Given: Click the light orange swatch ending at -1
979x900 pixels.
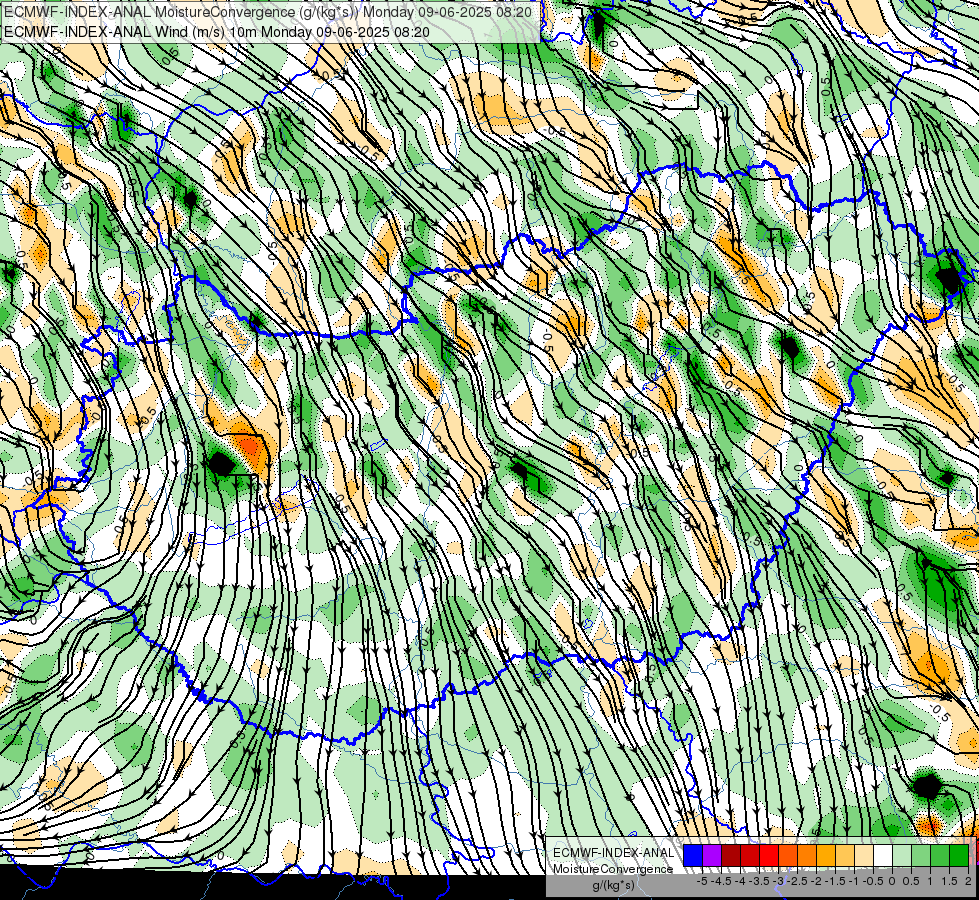Looking at the screenshot, I should (x=845, y=856).
